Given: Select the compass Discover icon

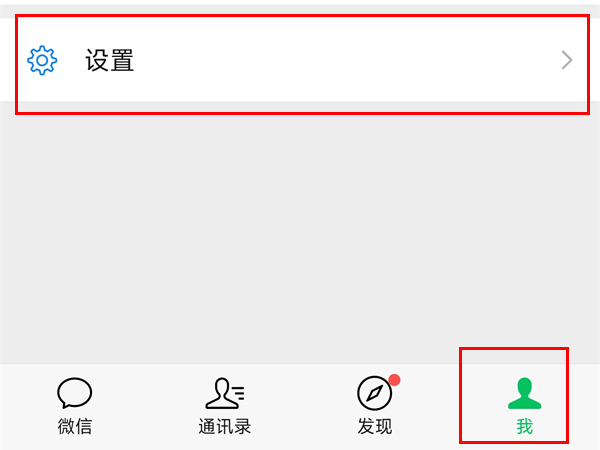Looking at the screenshot, I should click(375, 393).
